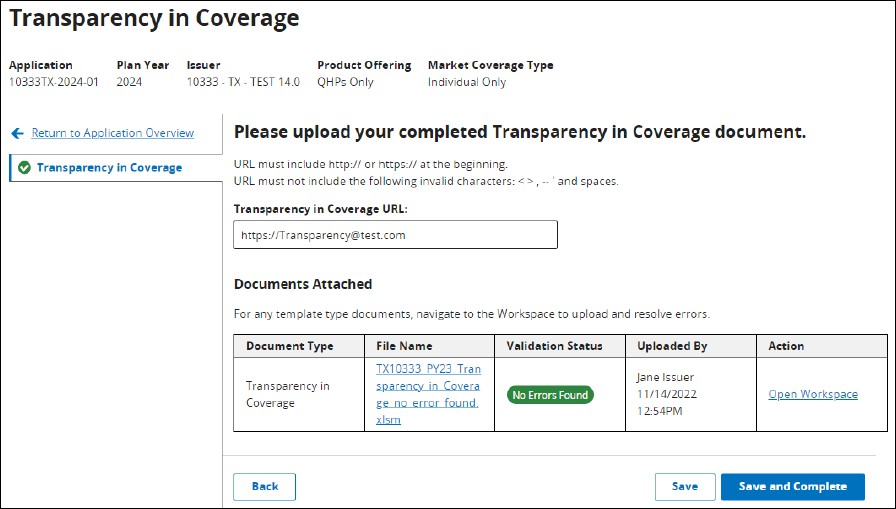The width and height of the screenshot is (896, 509).
Task: Click the Validation Status column header
Action: (x=554, y=346)
